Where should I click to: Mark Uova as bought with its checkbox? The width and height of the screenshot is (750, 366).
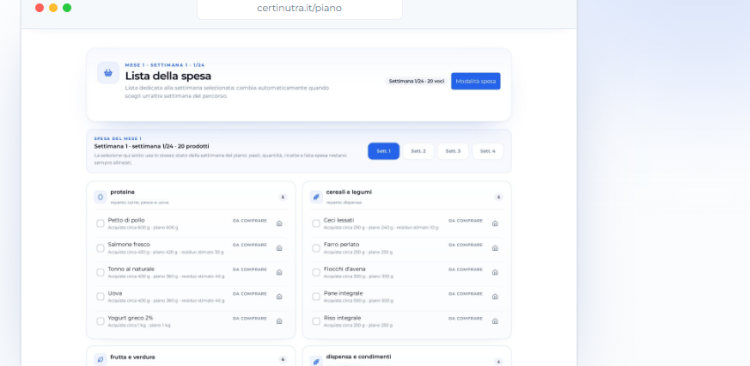[100, 297]
